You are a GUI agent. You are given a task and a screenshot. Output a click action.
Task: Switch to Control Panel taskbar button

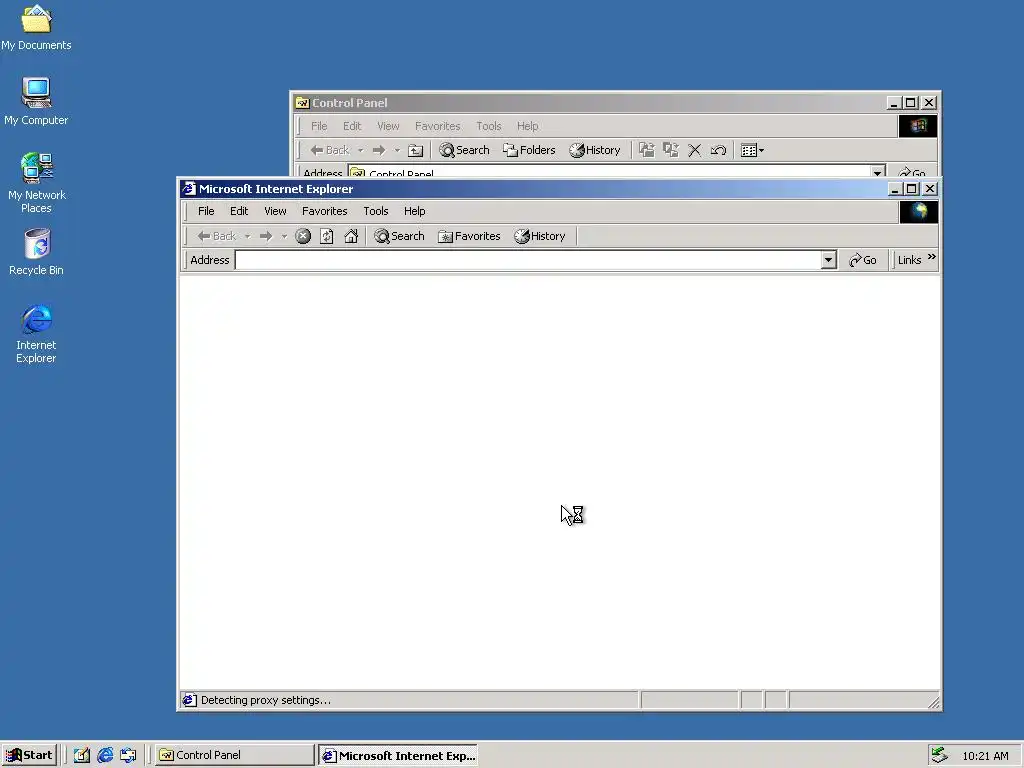[234, 755]
